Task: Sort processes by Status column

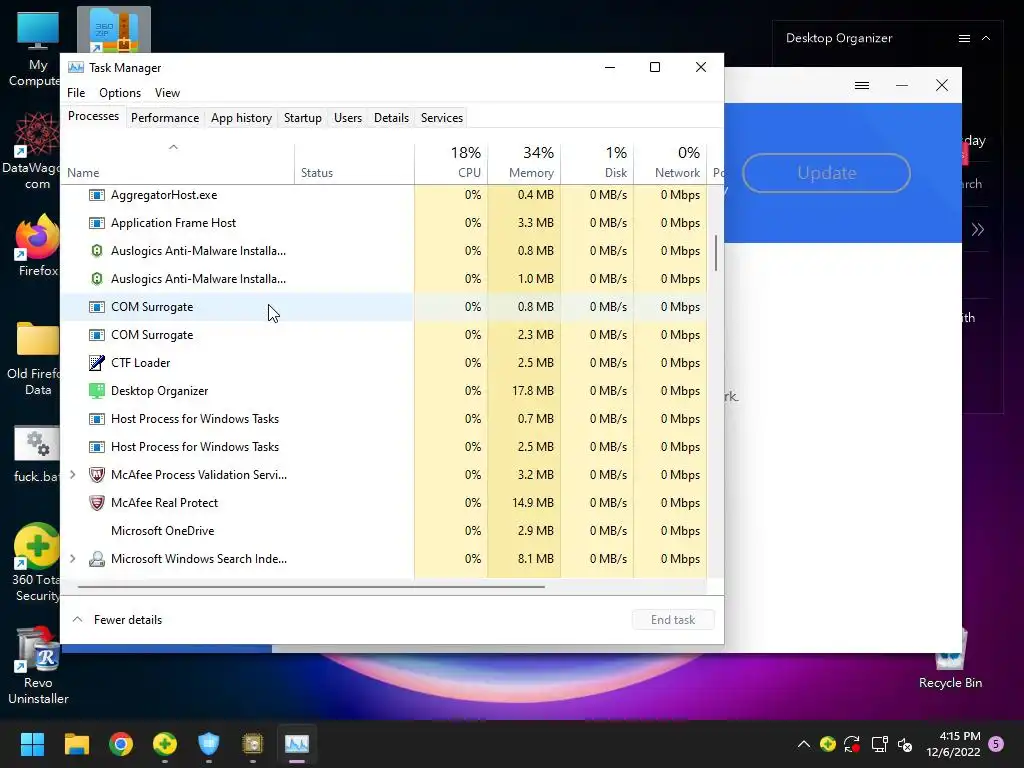Action: (354, 164)
